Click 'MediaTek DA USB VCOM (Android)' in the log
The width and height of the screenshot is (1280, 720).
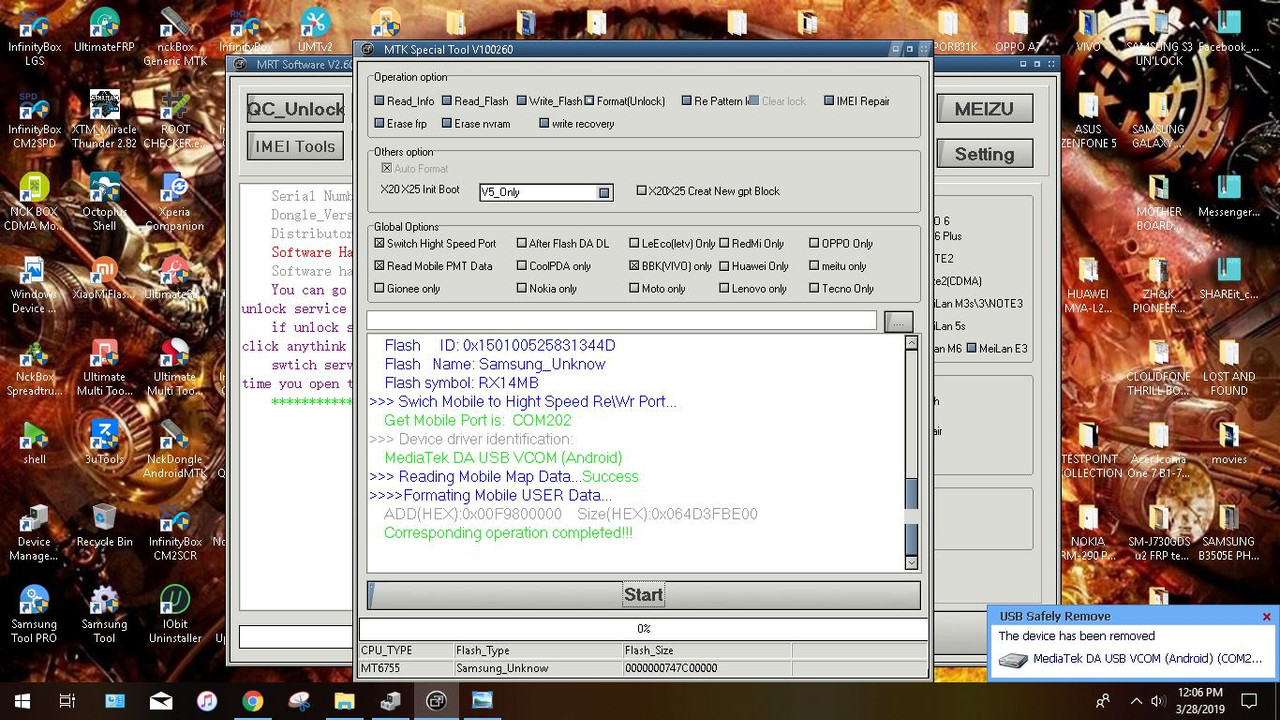tap(503, 458)
